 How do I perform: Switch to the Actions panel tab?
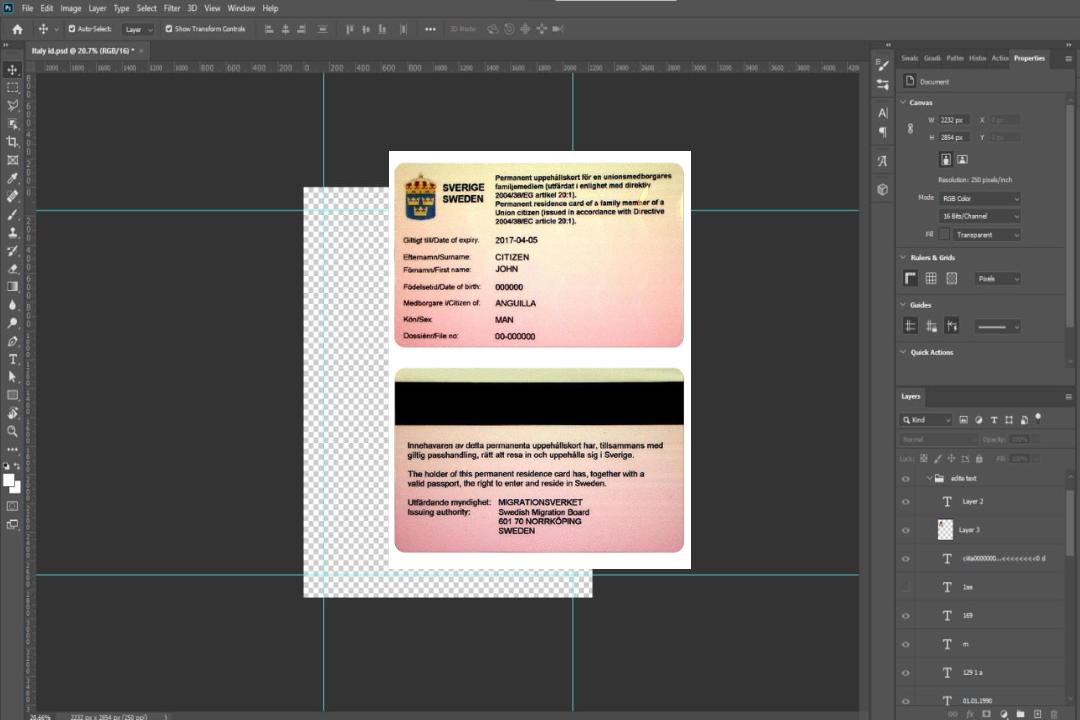[x=999, y=59]
